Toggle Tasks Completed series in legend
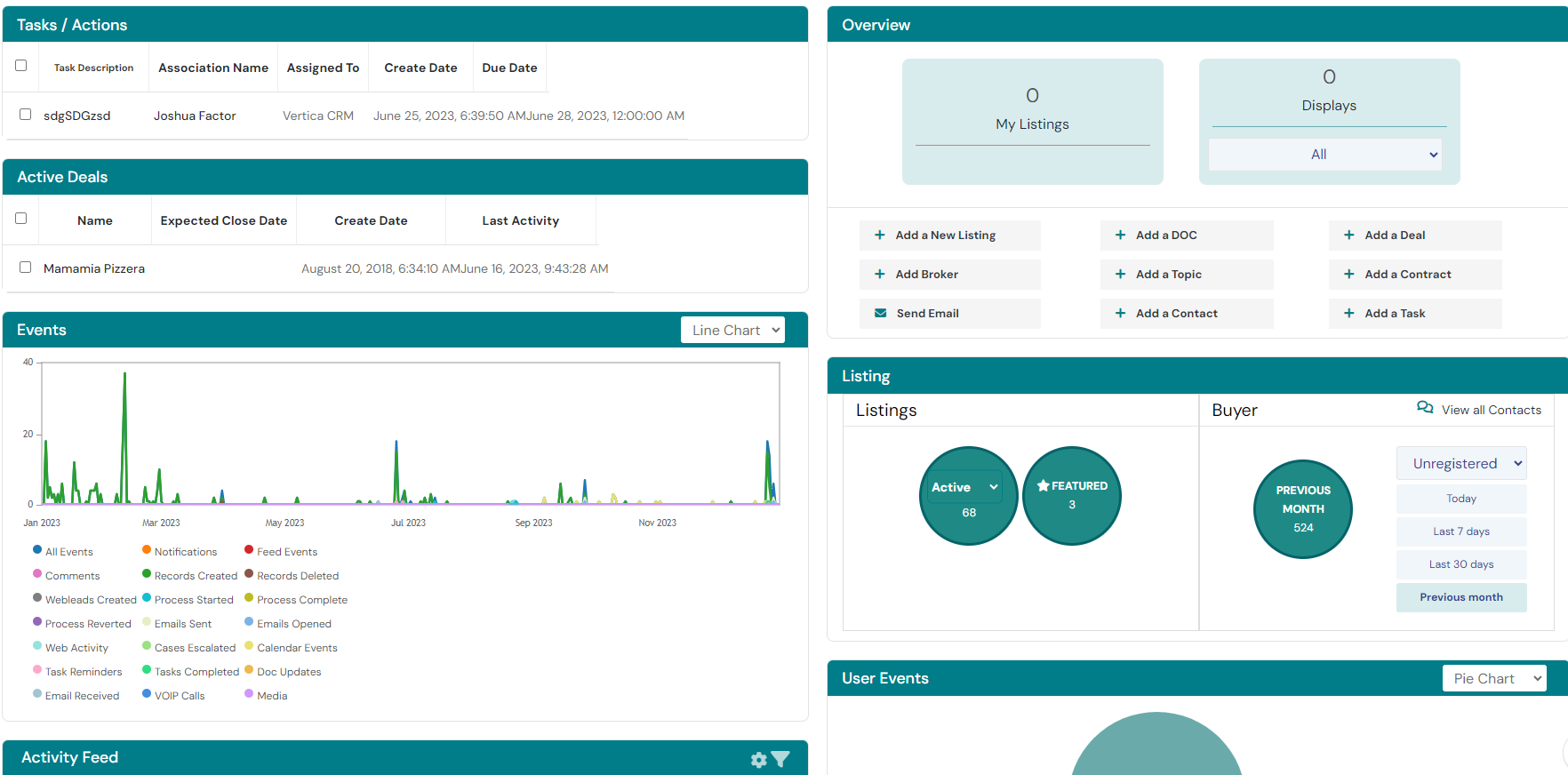Image resolution: width=1568 pixels, height=775 pixels. 190,672
